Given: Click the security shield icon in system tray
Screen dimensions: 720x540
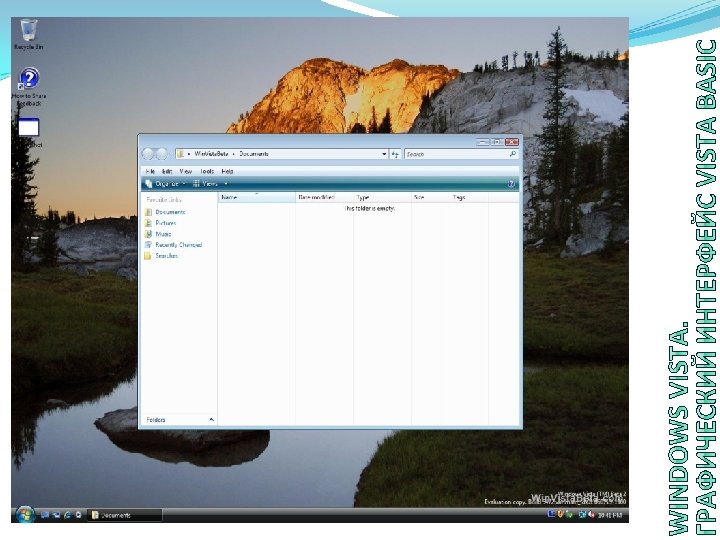Looking at the screenshot, I should pos(560,515).
